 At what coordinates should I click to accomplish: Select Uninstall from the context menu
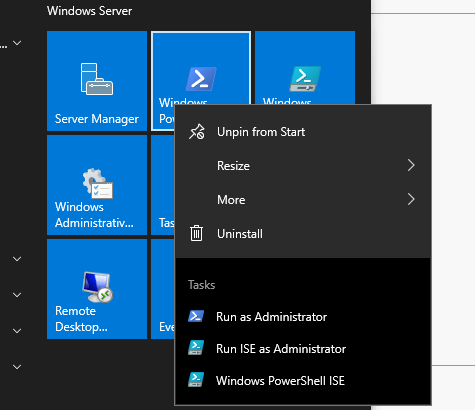tap(303, 234)
